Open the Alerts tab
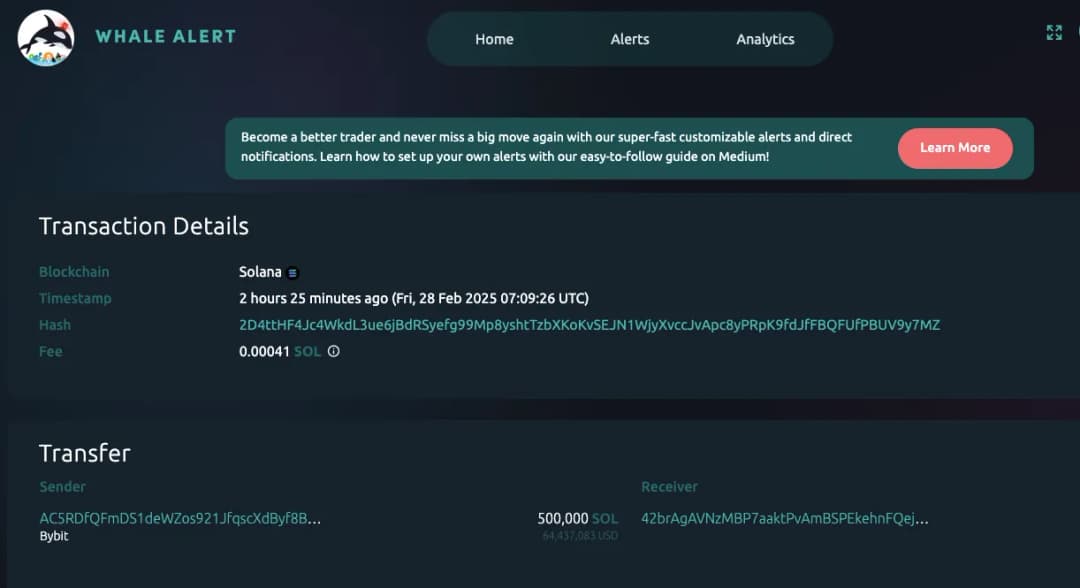Screen dimensions: 1080x588 (x=630, y=39)
